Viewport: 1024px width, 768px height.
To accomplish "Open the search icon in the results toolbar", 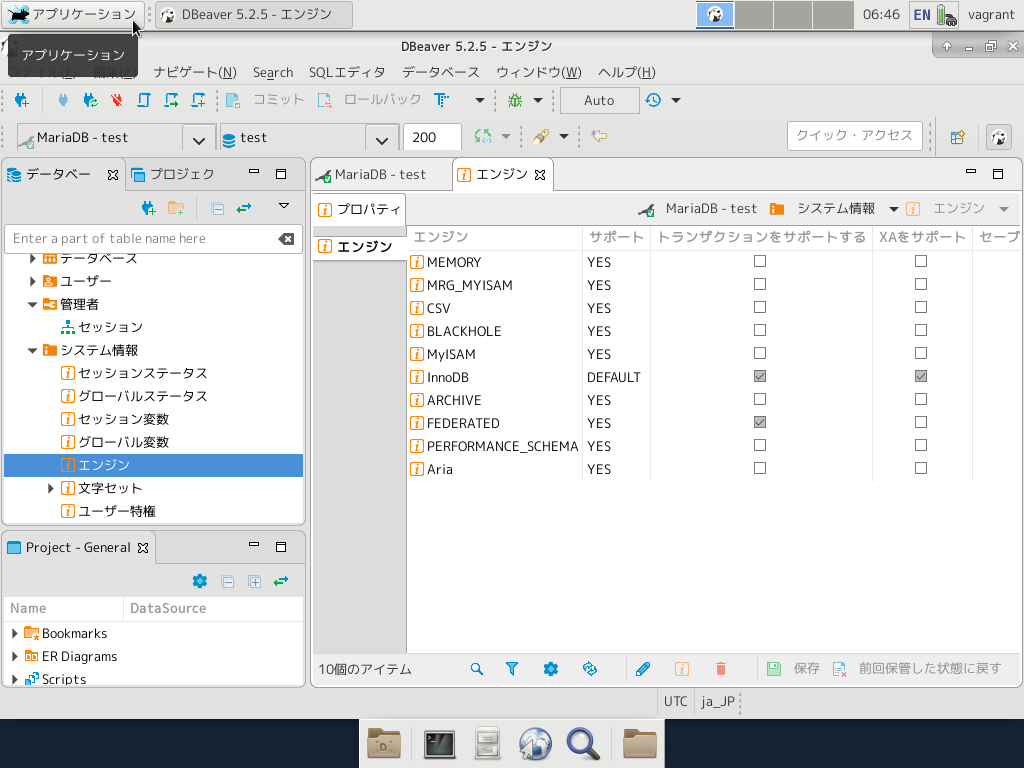I will 476,668.
